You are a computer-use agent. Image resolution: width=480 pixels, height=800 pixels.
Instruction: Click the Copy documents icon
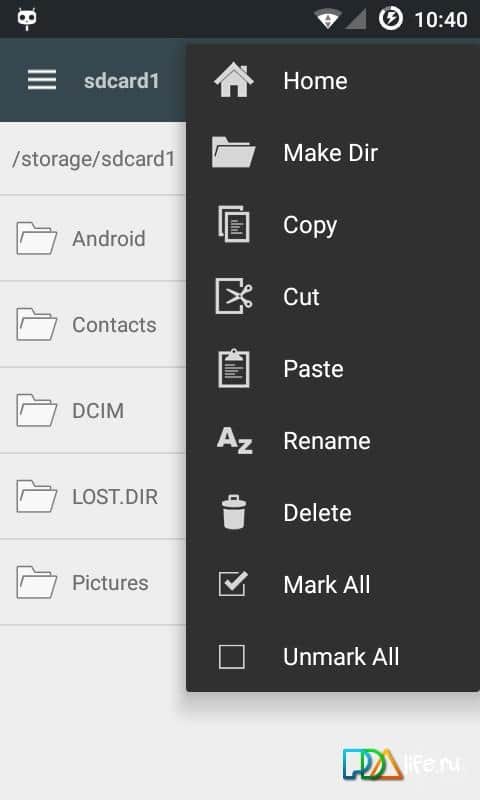point(234,224)
